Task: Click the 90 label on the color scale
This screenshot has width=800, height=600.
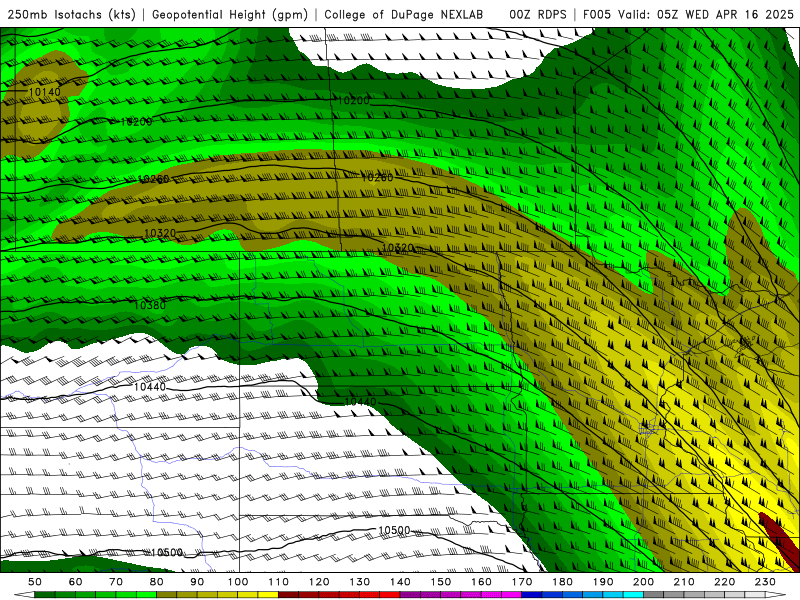Action: [x=197, y=582]
